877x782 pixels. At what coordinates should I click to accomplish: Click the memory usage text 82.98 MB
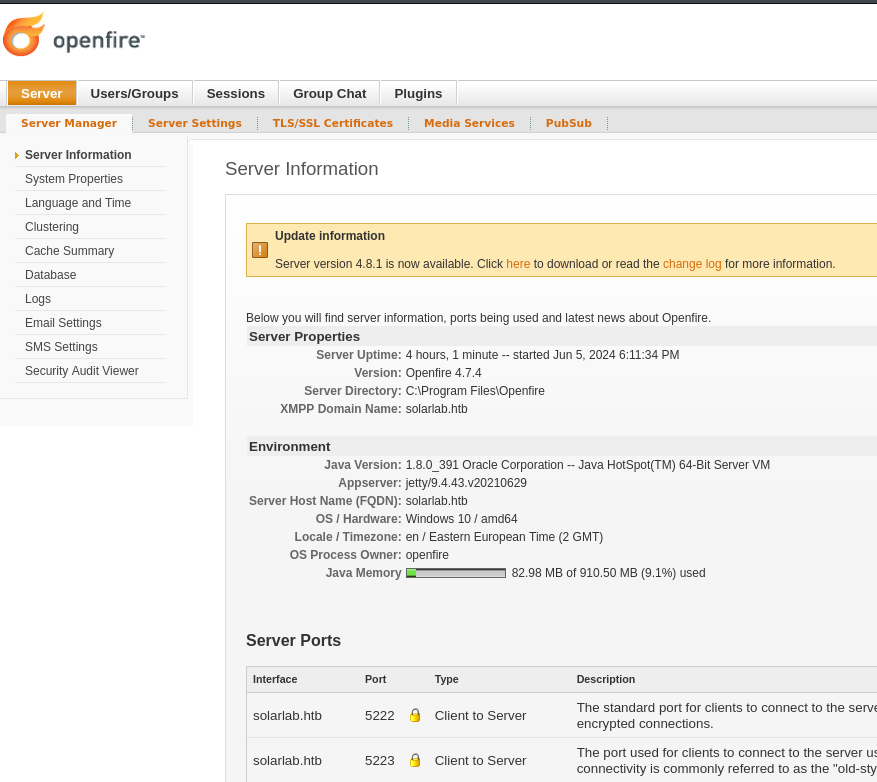[x=609, y=573]
